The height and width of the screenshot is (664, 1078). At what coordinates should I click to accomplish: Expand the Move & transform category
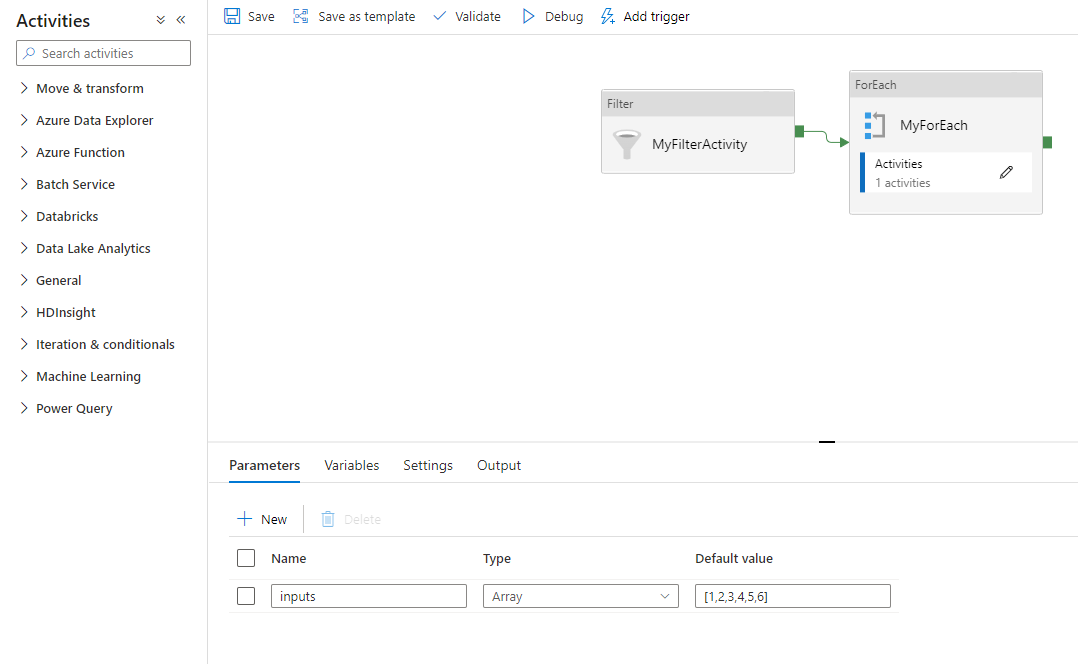click(24, 88)
